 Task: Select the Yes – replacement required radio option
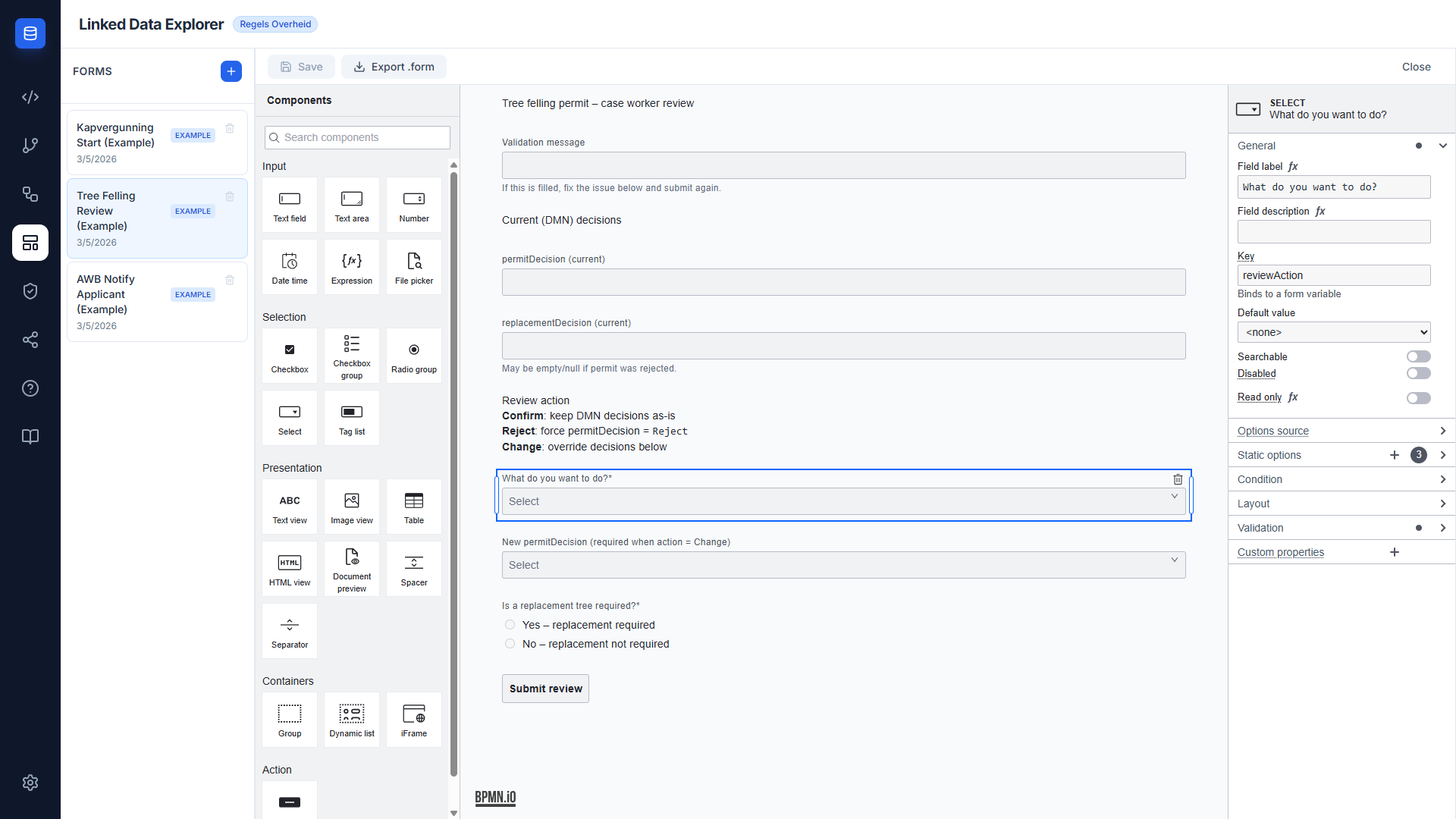509,624
